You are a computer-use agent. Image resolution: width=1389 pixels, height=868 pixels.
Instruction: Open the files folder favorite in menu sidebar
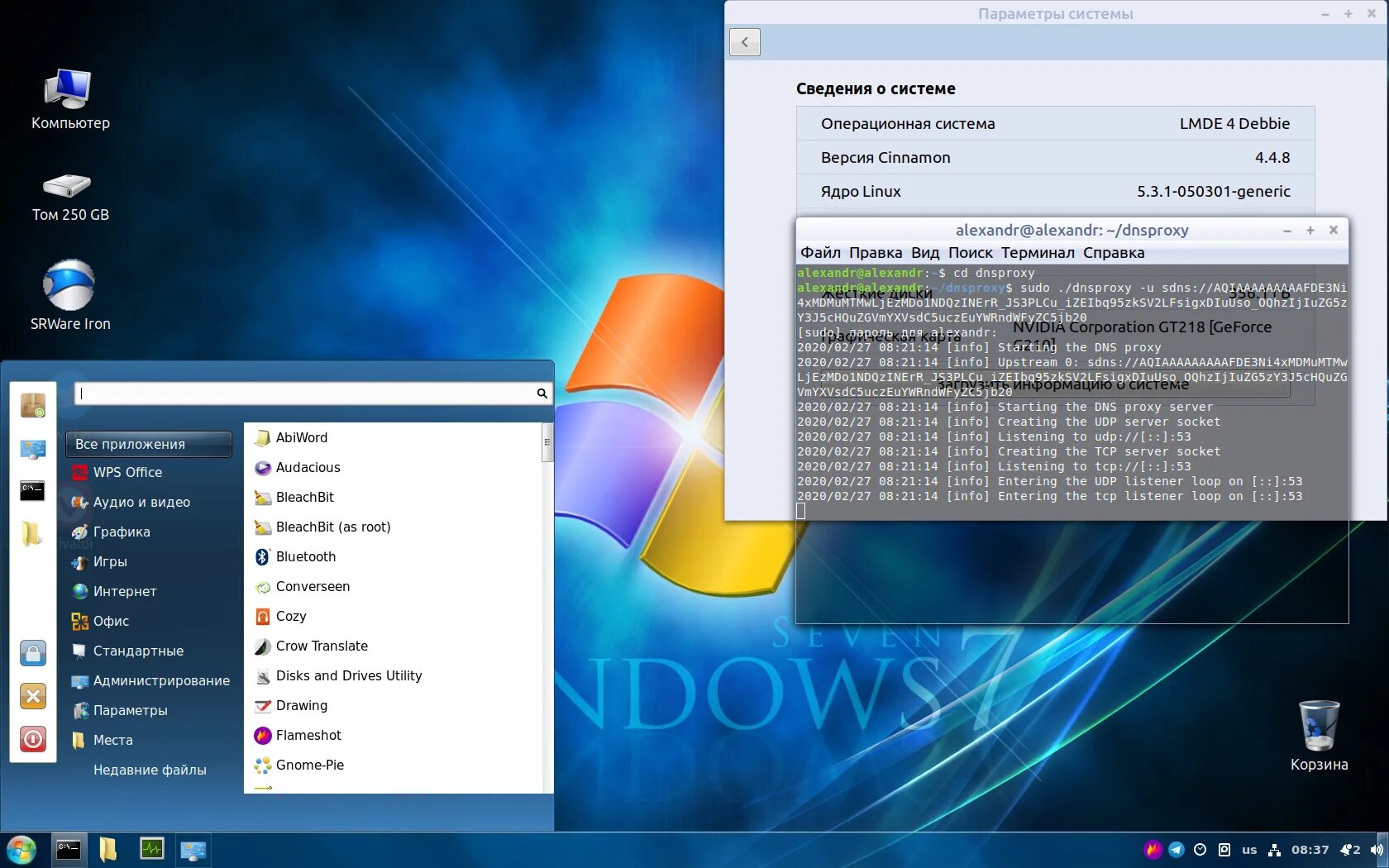(x=31, y=534)
